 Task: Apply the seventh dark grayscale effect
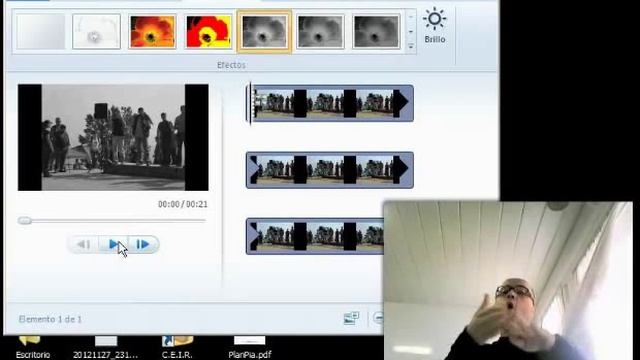tap(376, 32)
